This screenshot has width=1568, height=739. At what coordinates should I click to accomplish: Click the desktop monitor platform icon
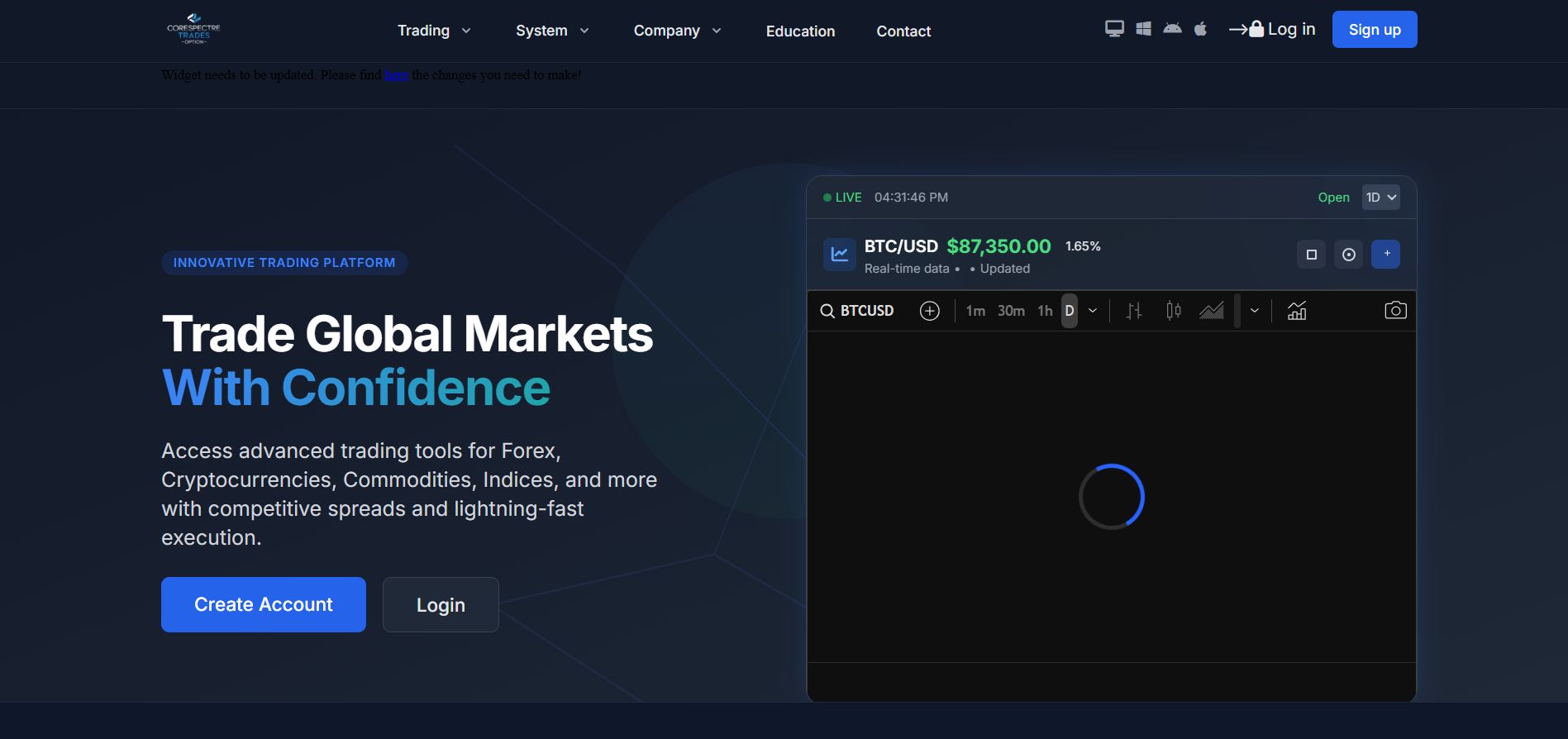pos(1114,29)
